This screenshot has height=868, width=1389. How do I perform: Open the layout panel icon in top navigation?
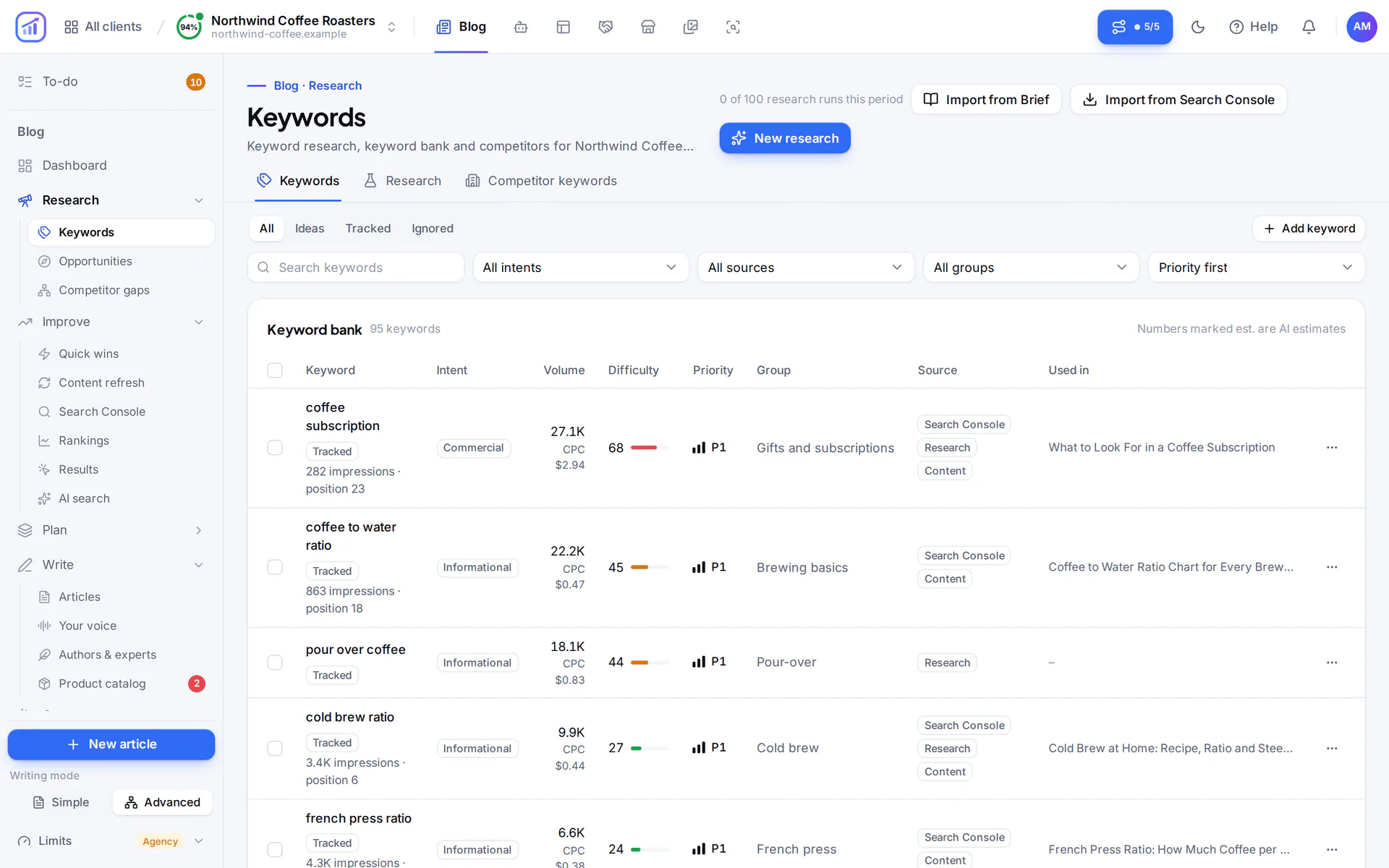(564, 27)
